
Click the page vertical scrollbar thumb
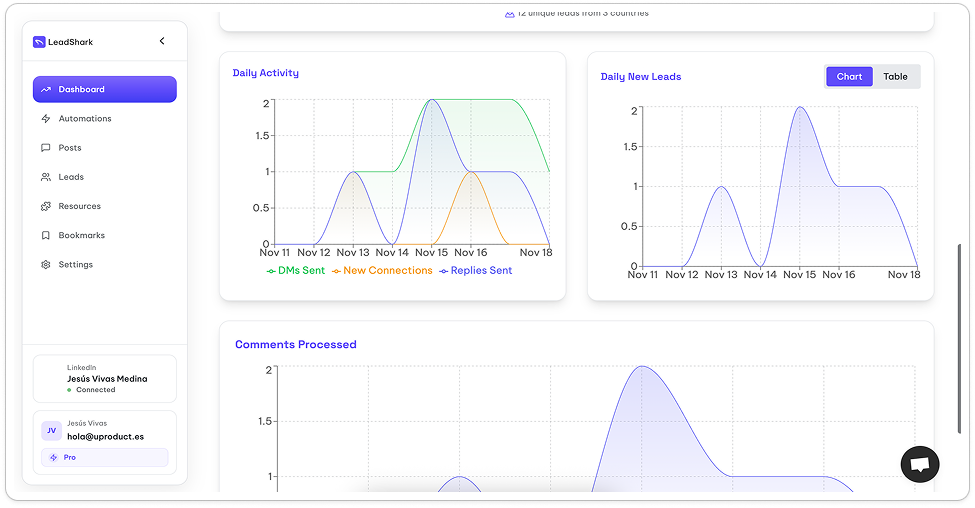[x=959, y=339]
